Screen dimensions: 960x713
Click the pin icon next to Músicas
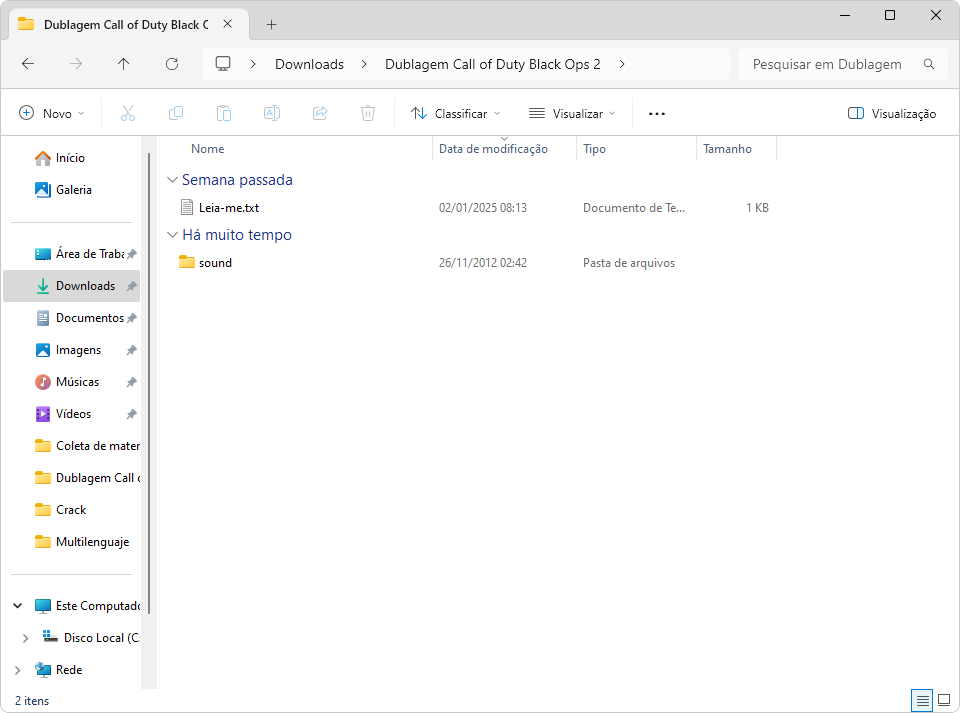point(131,382)
